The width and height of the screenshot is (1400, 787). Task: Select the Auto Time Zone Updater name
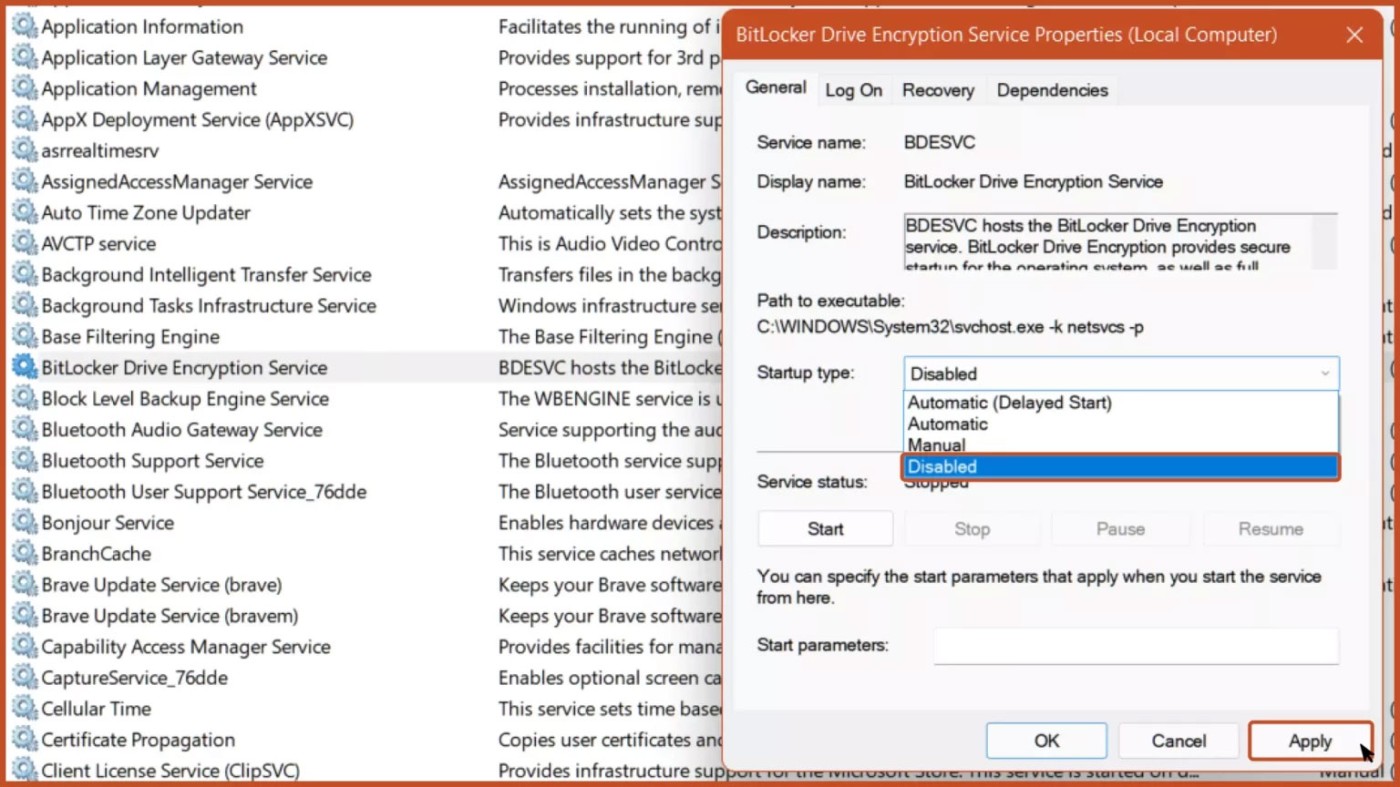tap(145, 212)
